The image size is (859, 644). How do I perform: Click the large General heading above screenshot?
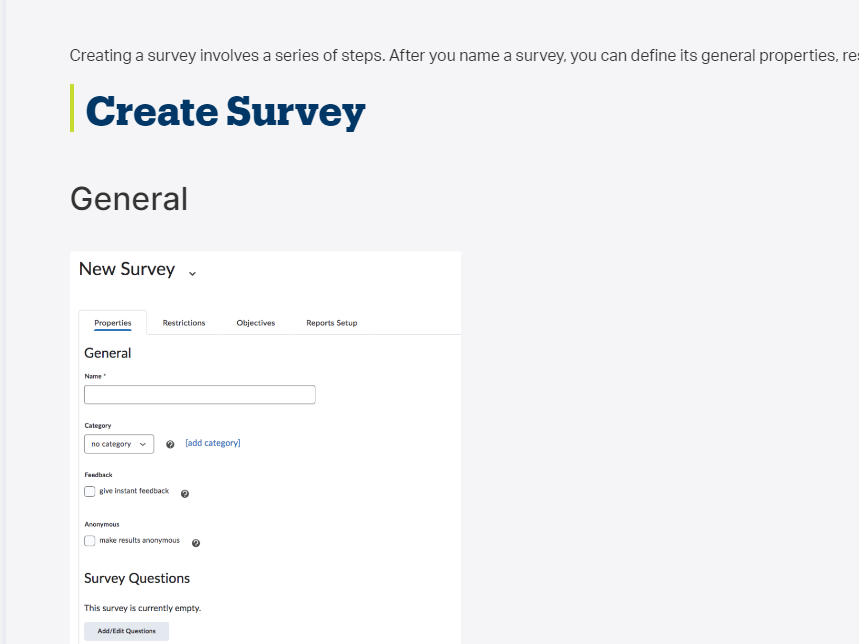tap(129, 199)
